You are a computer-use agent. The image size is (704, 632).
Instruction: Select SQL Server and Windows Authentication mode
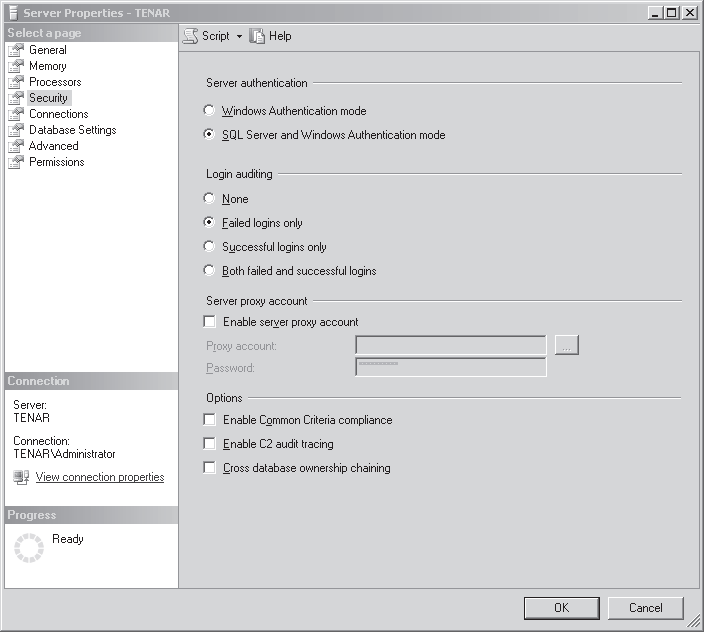tap(209, 134)
